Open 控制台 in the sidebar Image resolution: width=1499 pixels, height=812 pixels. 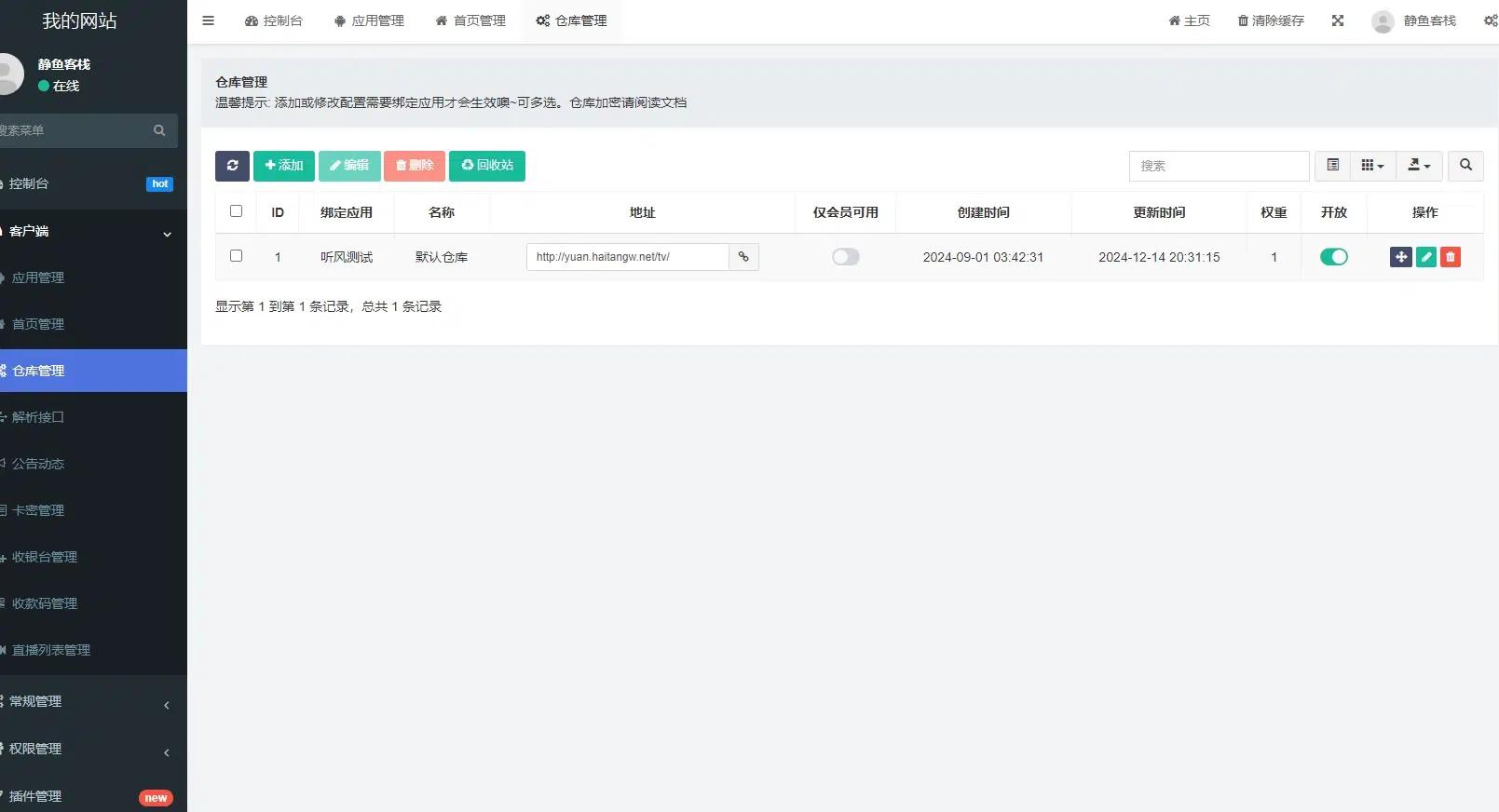93,184
